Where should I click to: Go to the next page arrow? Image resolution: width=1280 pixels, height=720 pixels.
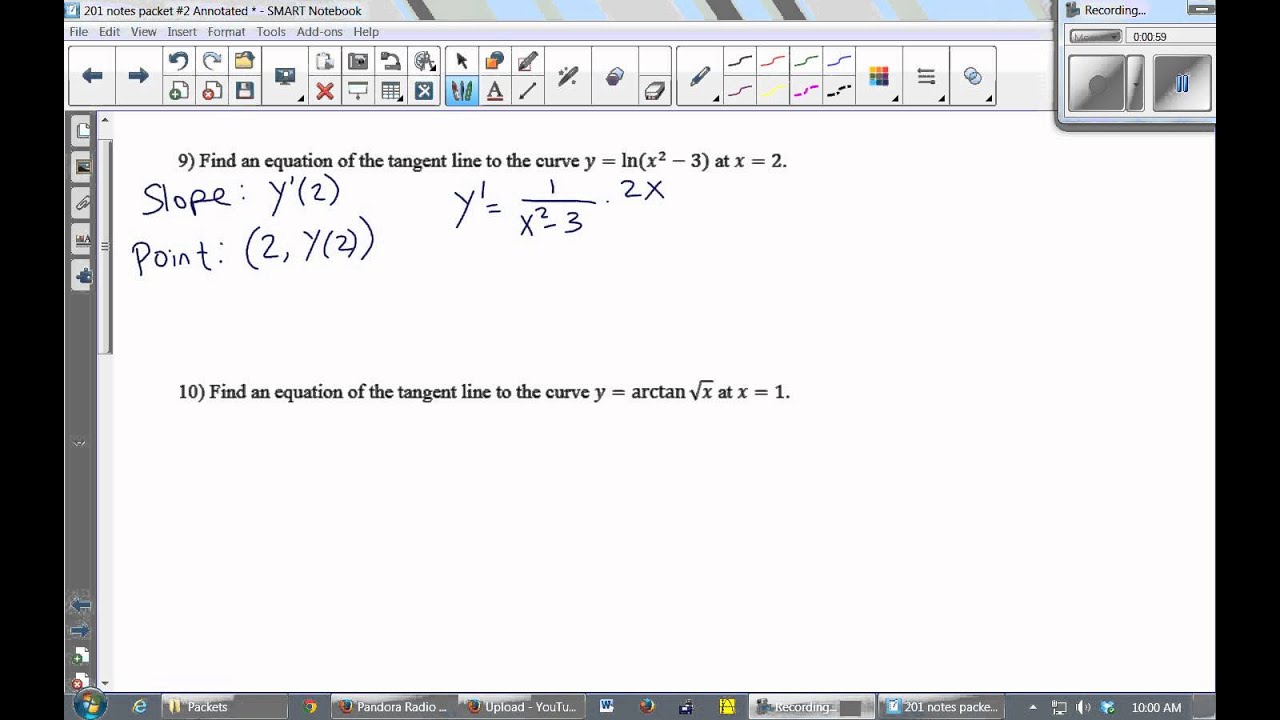(138, 76)
